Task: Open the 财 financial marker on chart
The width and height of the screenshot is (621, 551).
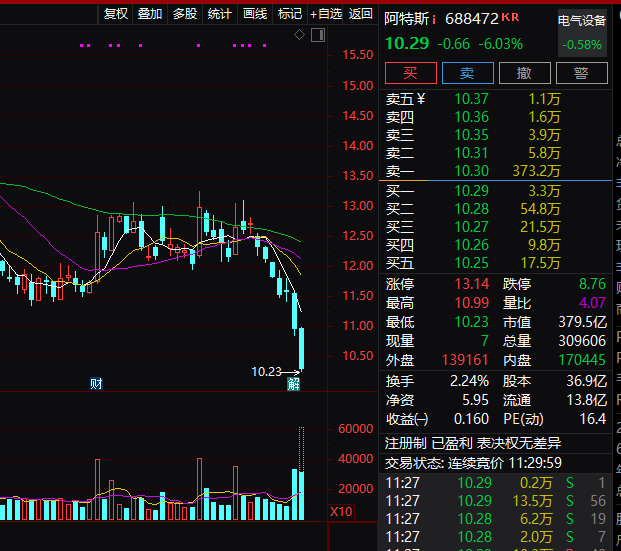Action: coord(96,383)
